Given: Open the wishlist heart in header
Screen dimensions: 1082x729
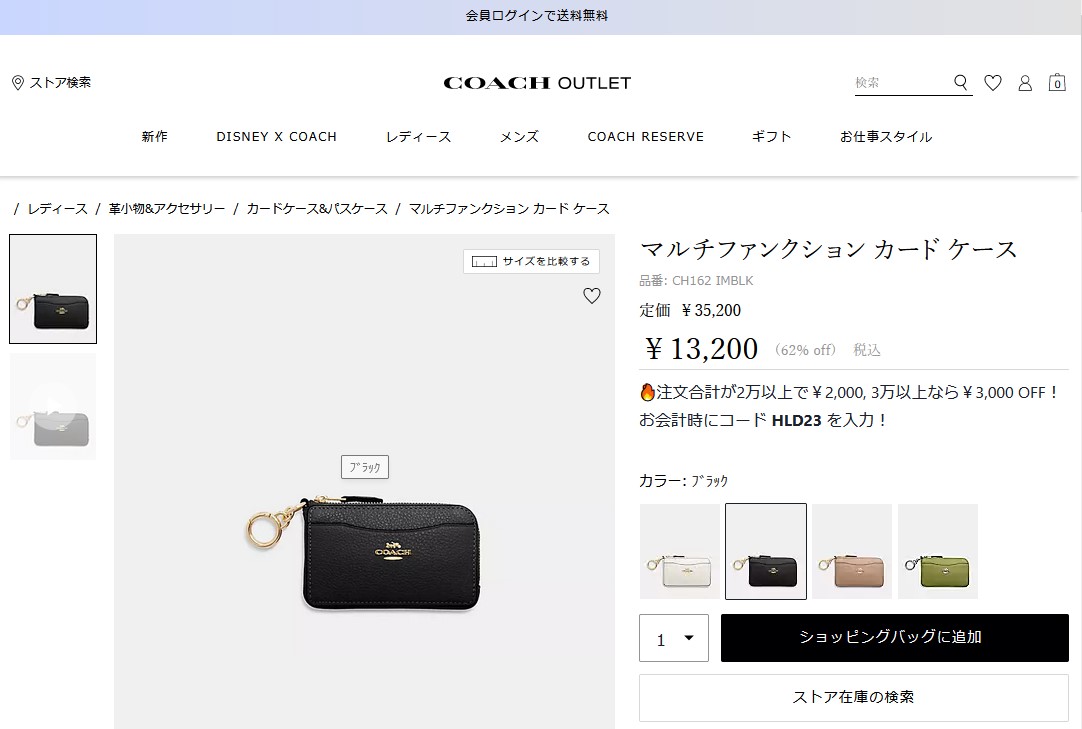Looking at the screenshot, I should [x=992, y=83].
